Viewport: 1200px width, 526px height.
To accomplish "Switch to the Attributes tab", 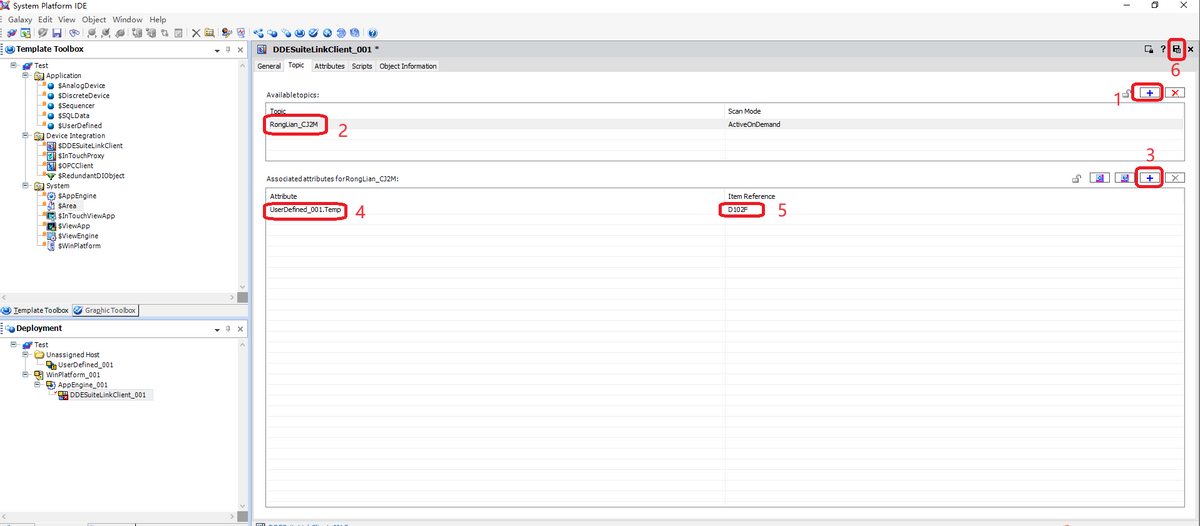I will [329, 66].
